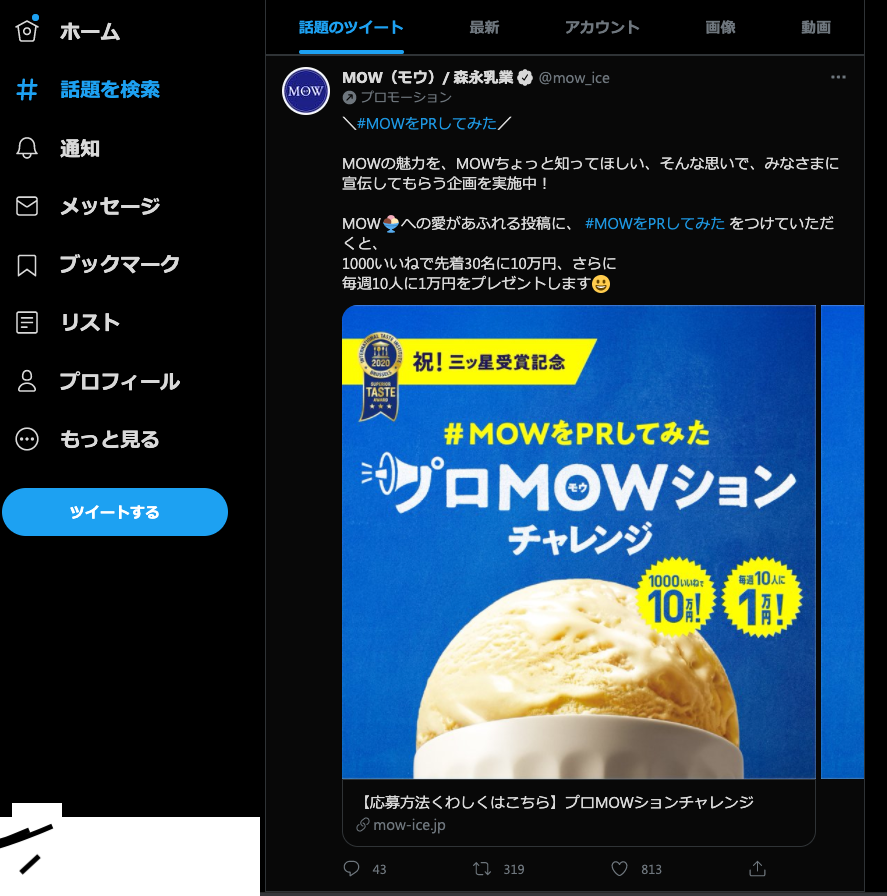This screenshot has width=887, height=896.
Task: Switch to the 最新 tab
Action: pos(484,27)
